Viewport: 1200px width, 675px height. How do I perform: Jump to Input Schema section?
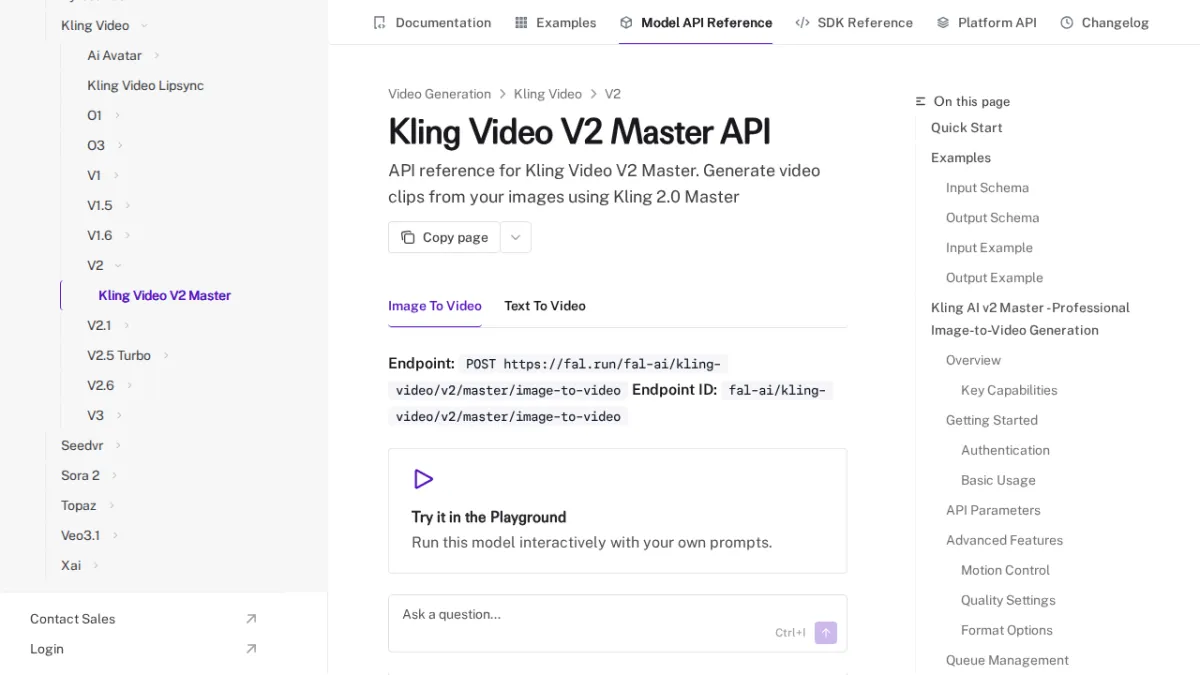pyautogui.click(x=987, y=188)
